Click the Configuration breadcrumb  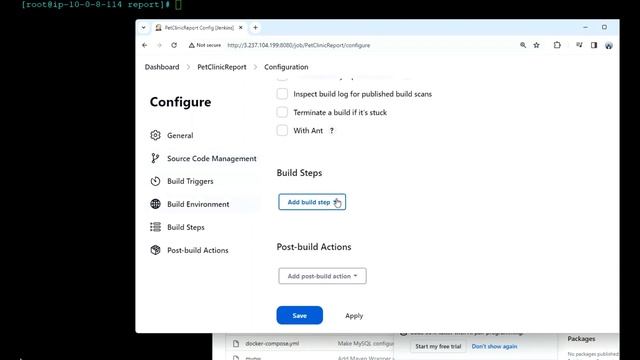286,67
